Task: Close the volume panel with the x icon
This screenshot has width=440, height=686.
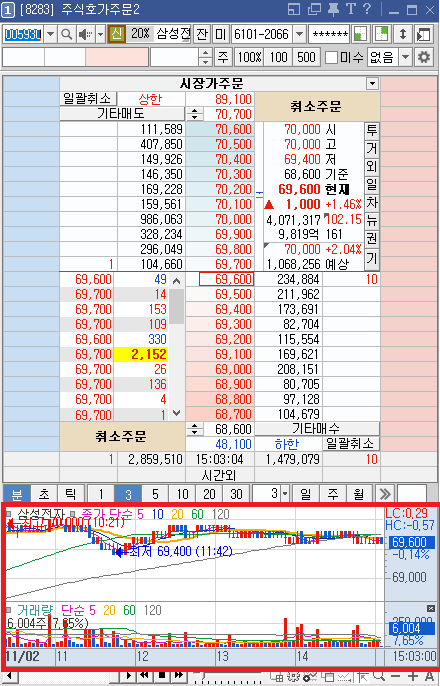Action: point(431,608)
